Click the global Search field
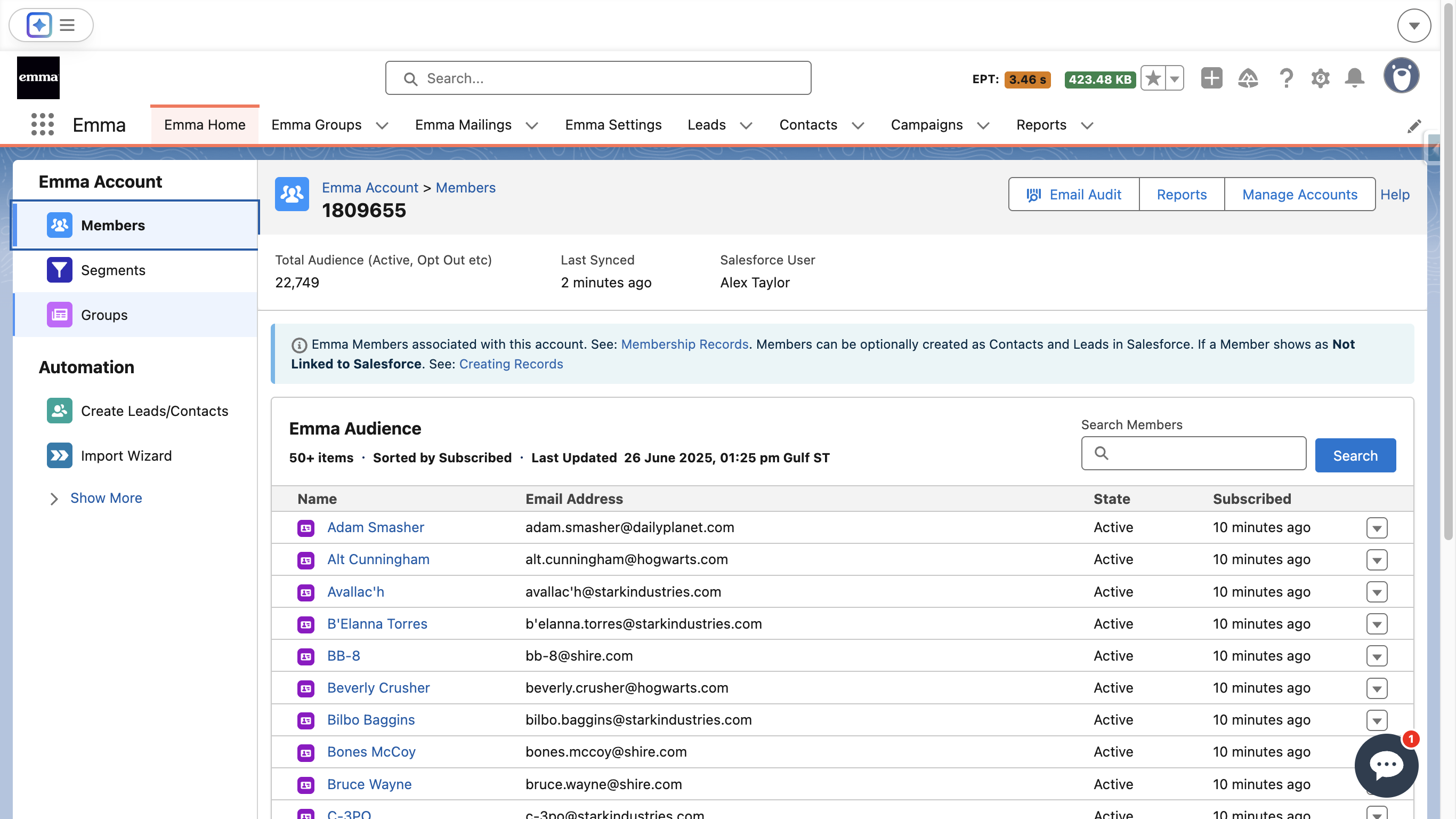This screenshot has width=1456, height=819. 598,78
